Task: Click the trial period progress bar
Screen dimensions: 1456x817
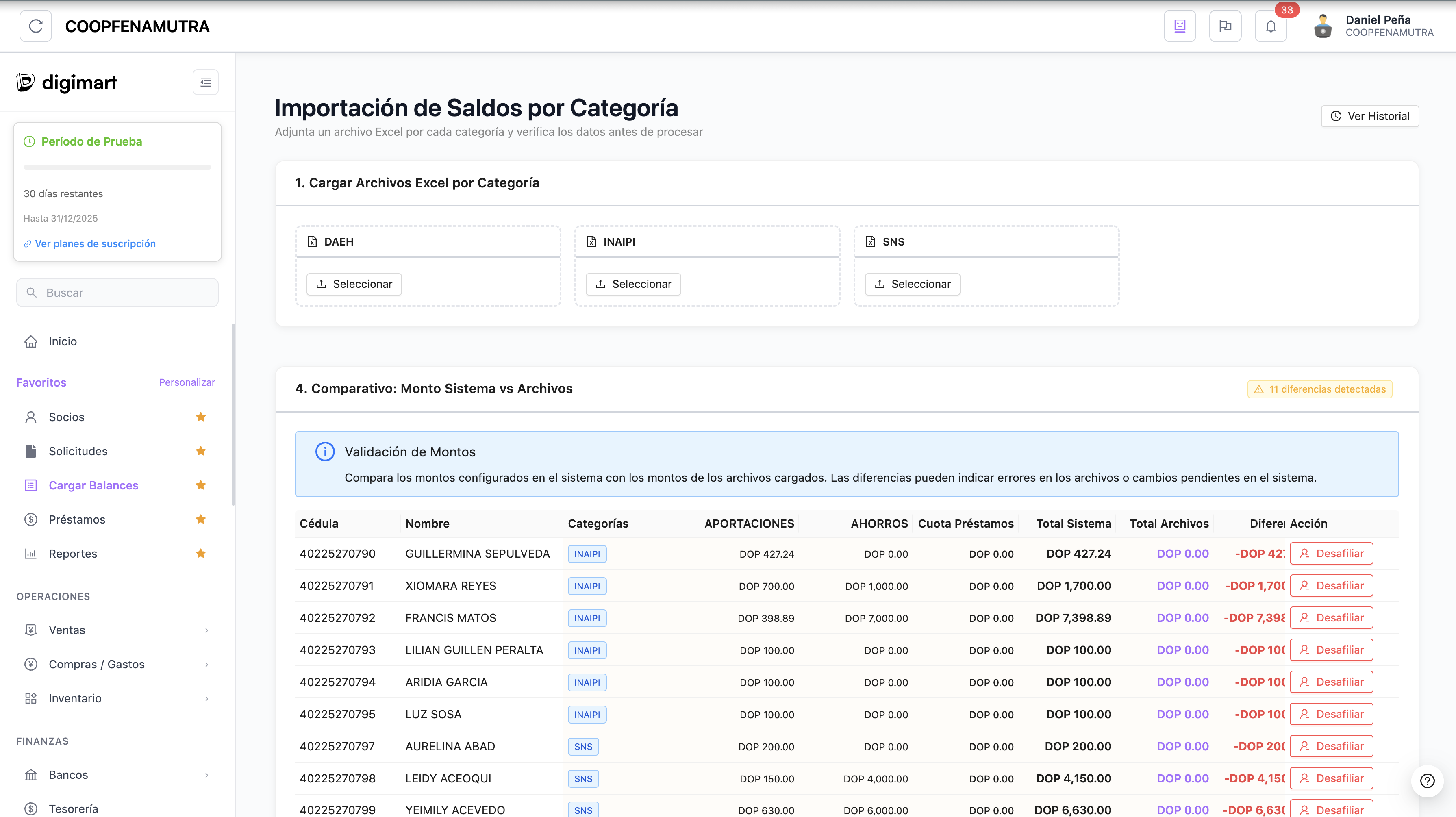Action: click(117, 167)
